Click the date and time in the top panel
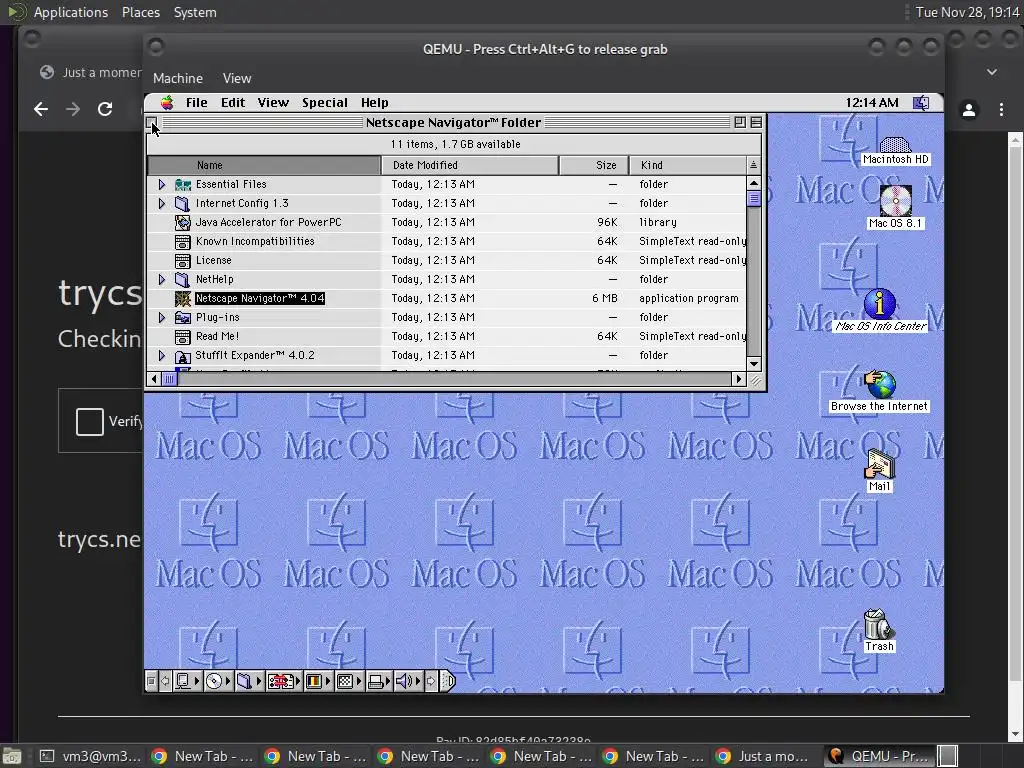The width and height of the screenshot is (1024, 768). (x=967, y=12)
